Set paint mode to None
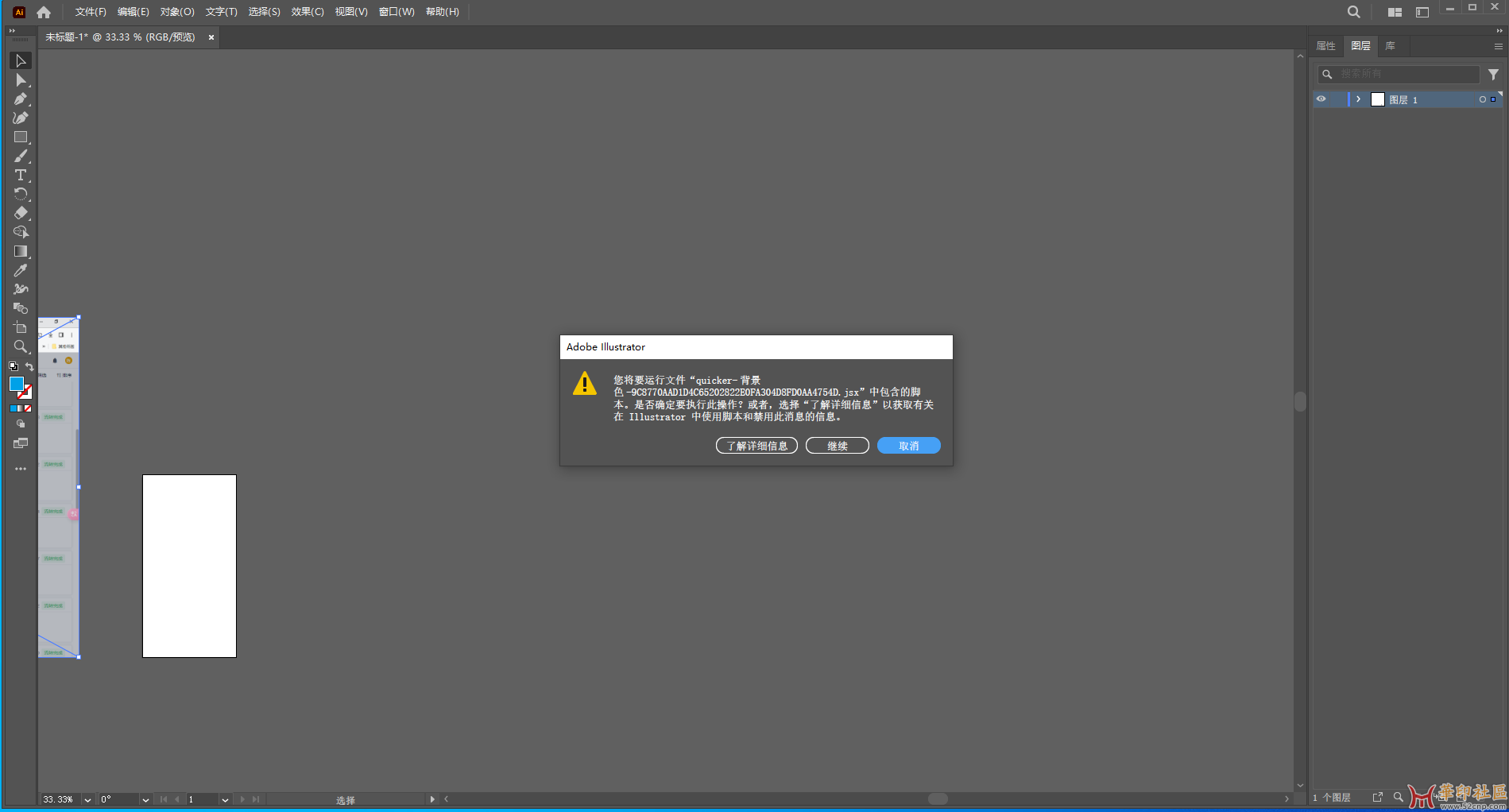The image size is (1509, 812). click(x=28, y=408)
